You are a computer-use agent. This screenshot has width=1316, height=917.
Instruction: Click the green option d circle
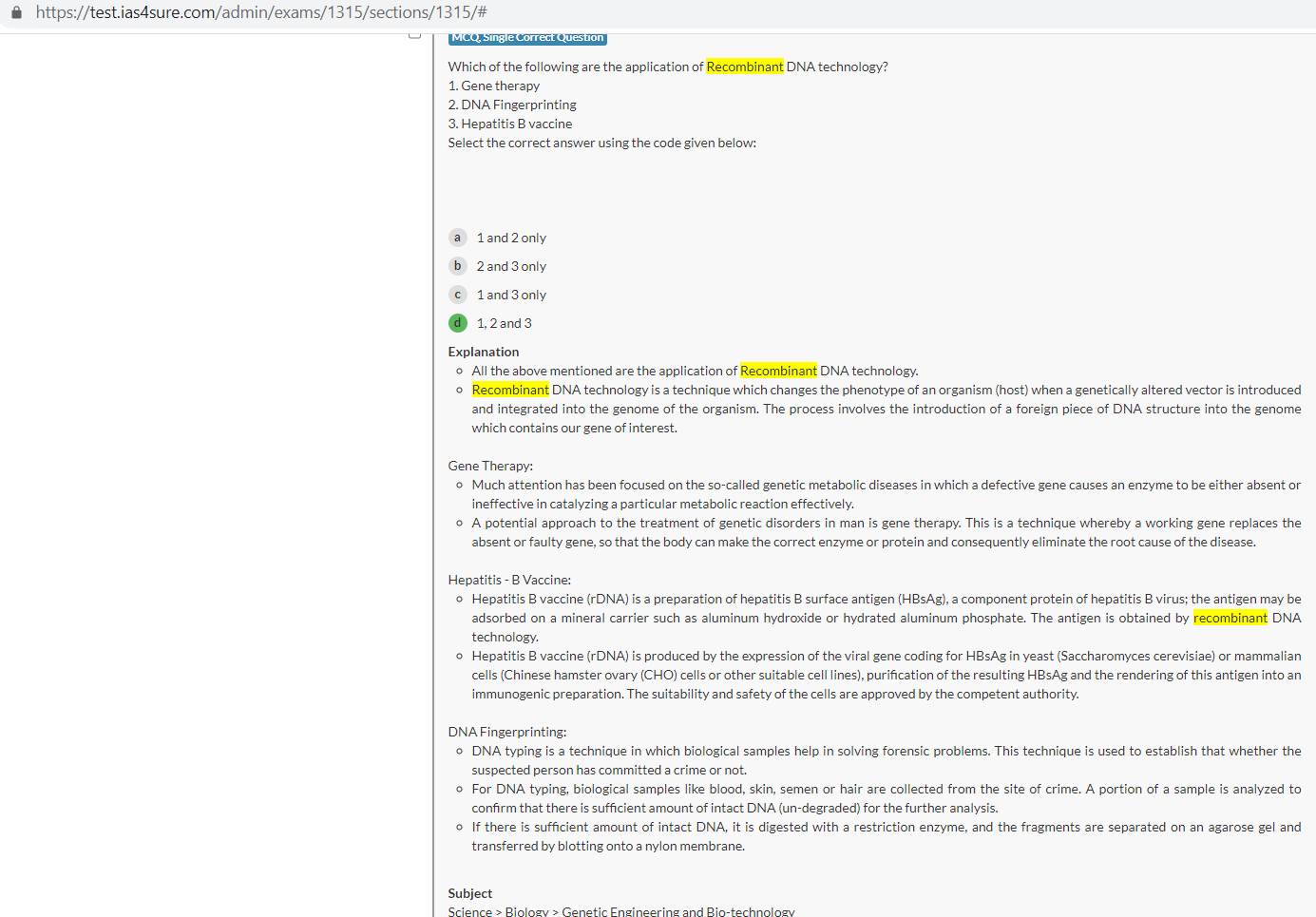(457, 323)
